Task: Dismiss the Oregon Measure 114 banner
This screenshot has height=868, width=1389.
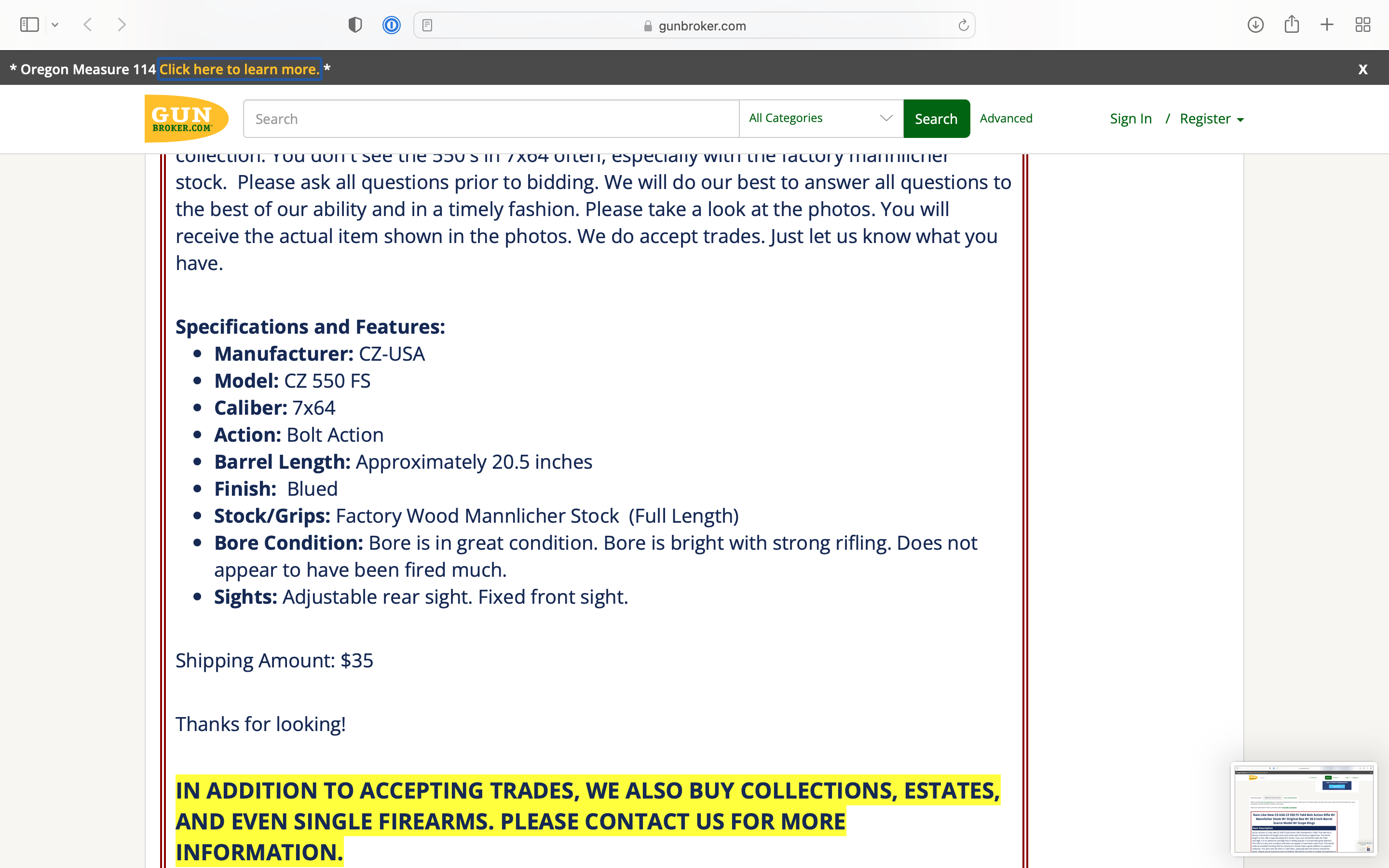Action: 1362,69
